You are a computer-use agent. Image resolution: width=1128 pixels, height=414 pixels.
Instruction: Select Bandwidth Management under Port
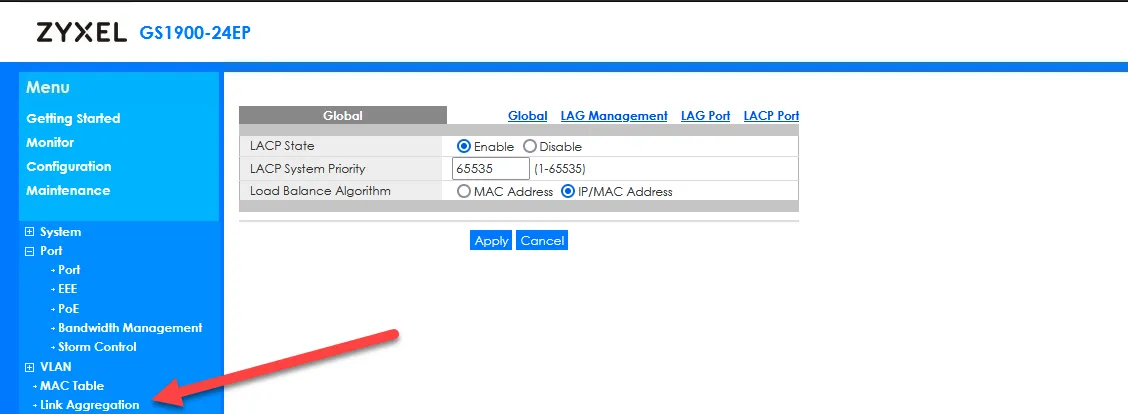pyautogui.click(x=130, y=328)
